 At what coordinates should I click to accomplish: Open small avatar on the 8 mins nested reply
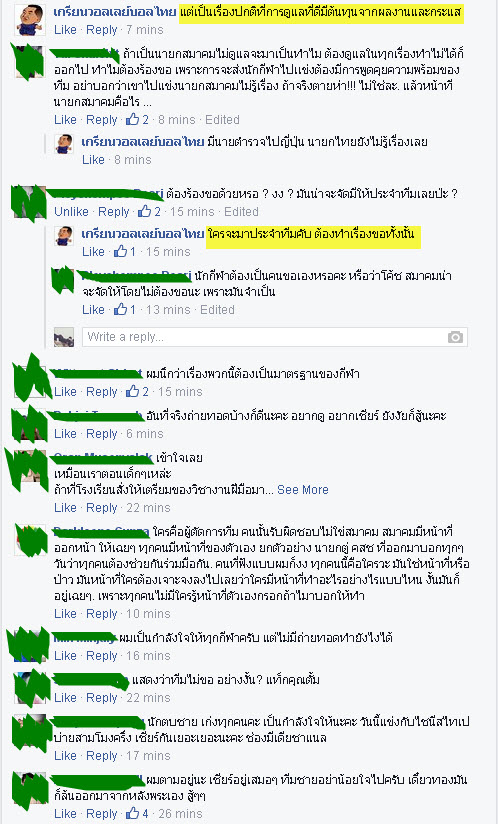(64, 144)
